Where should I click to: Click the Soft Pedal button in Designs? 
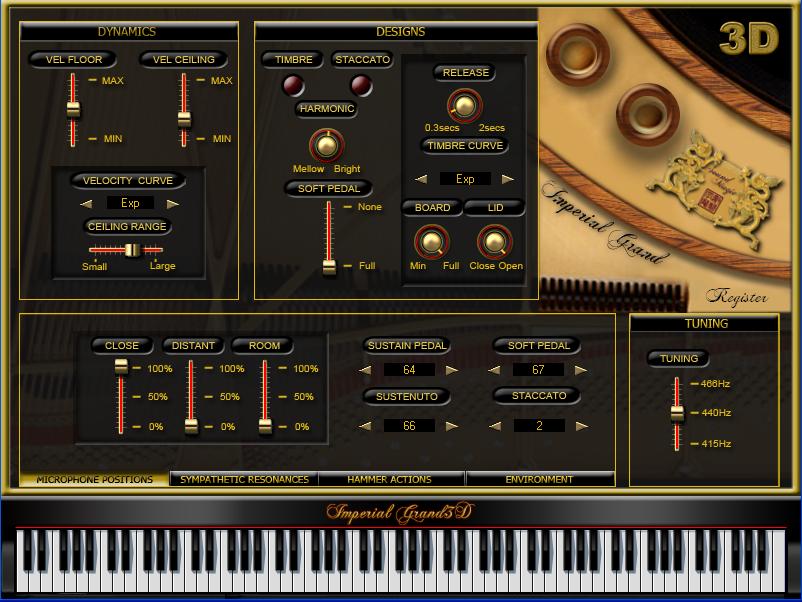pyautogui.click(x=328, y=188)
